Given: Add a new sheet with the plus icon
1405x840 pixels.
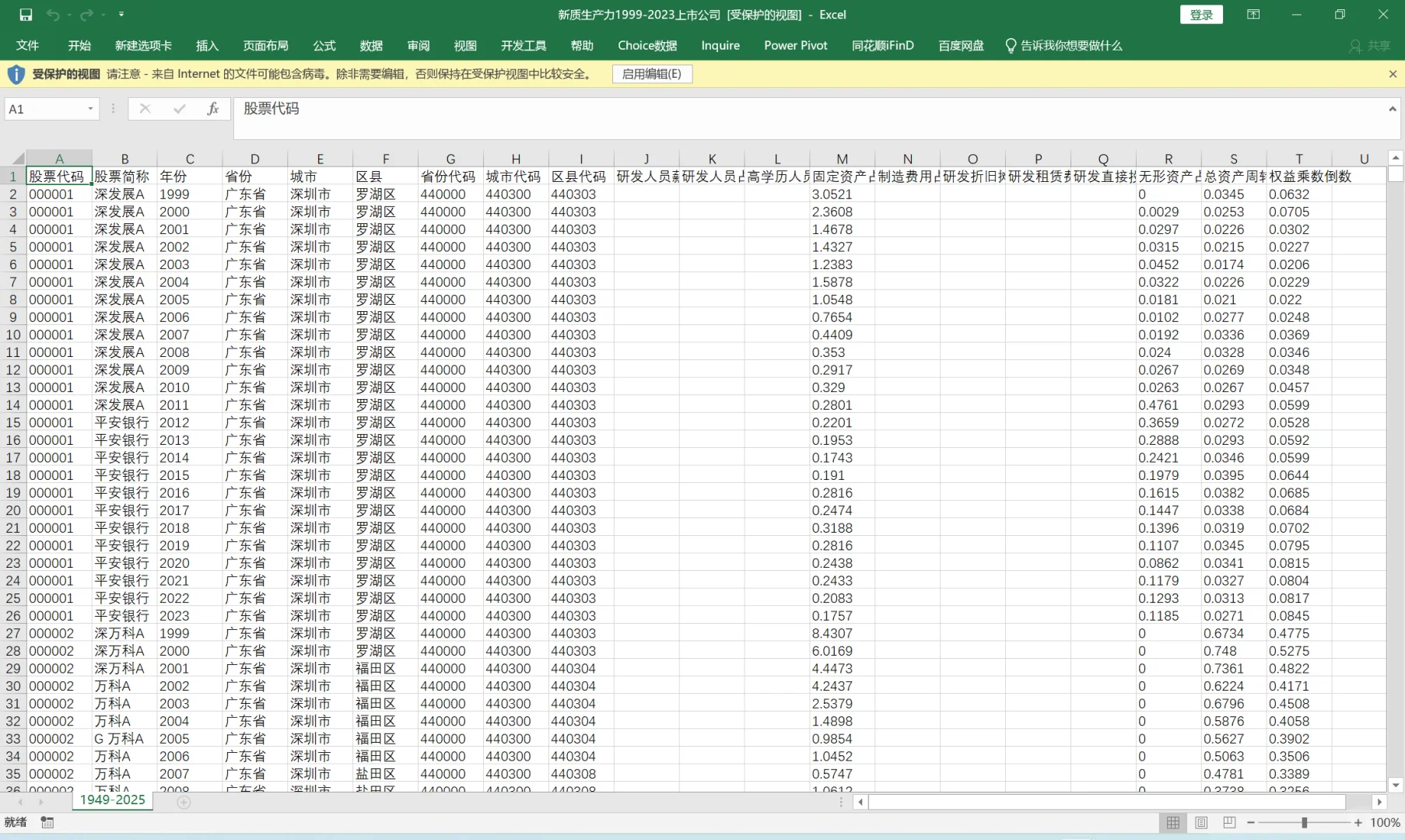Looking at the screenshot, I should pos(184,802).
